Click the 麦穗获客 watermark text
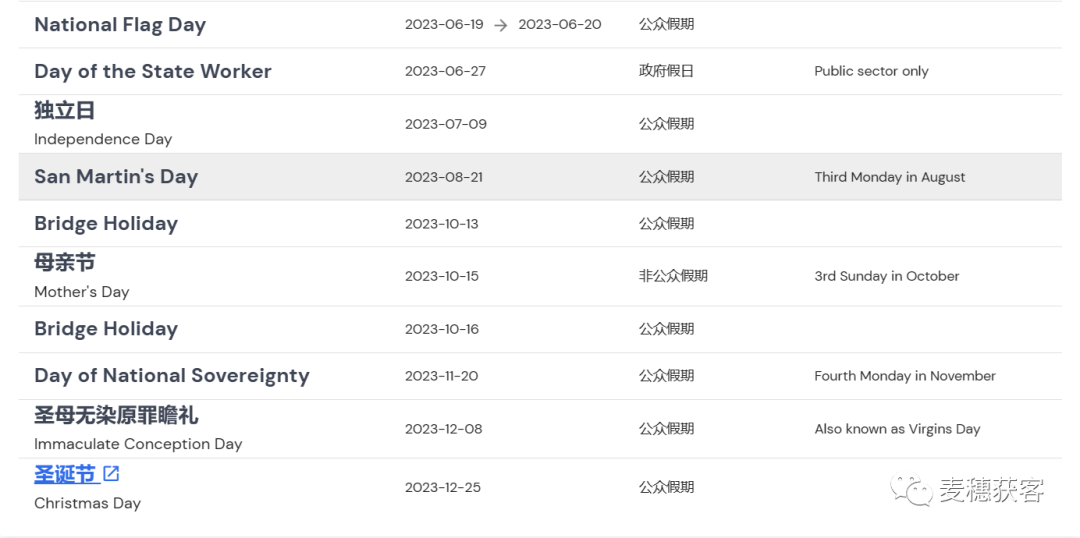This screenshot has width=1080, height=538. (990, 490)
